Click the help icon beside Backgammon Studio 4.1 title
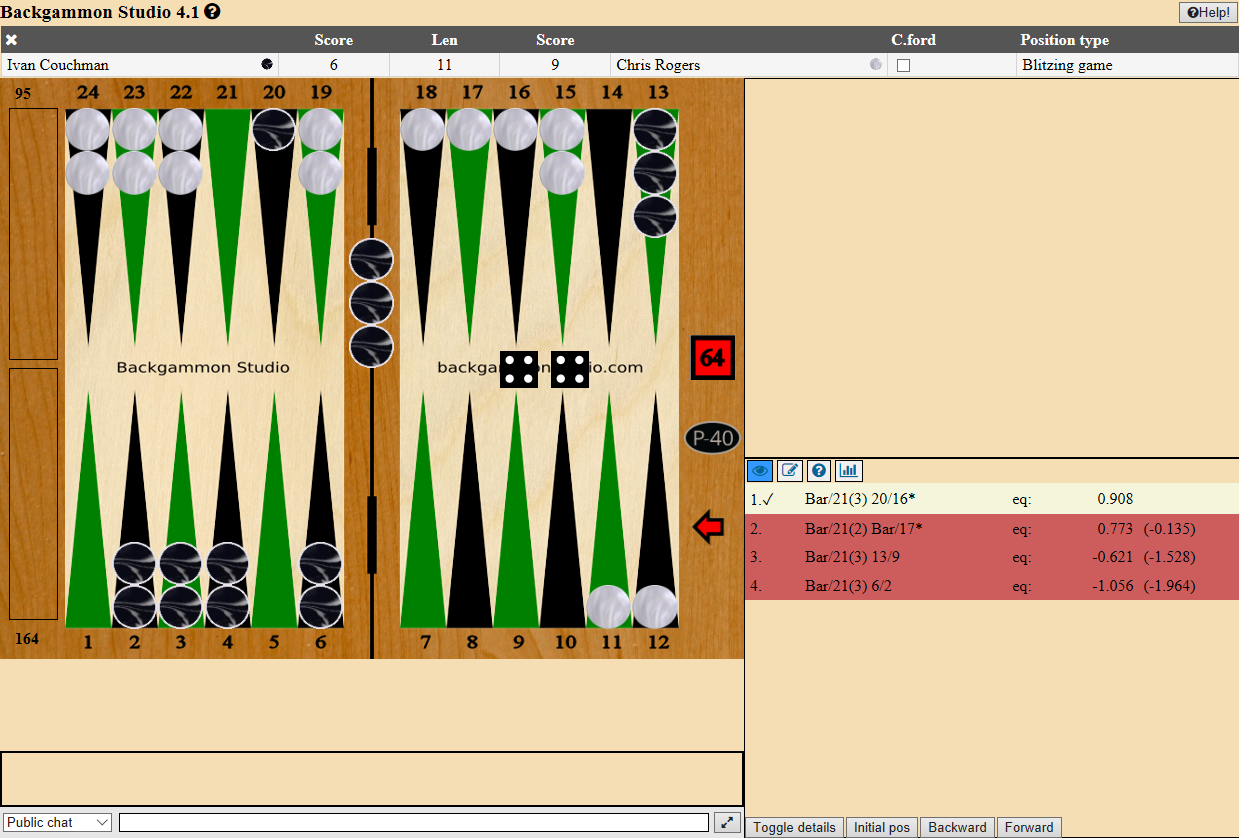The width and height of the screenshot is (1239, 838). (212, 12)
